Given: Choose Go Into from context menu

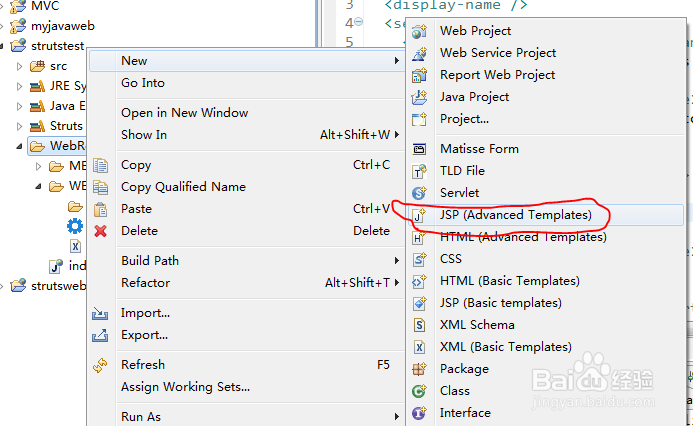Looking at the screenshot, I should coord(247,83).
